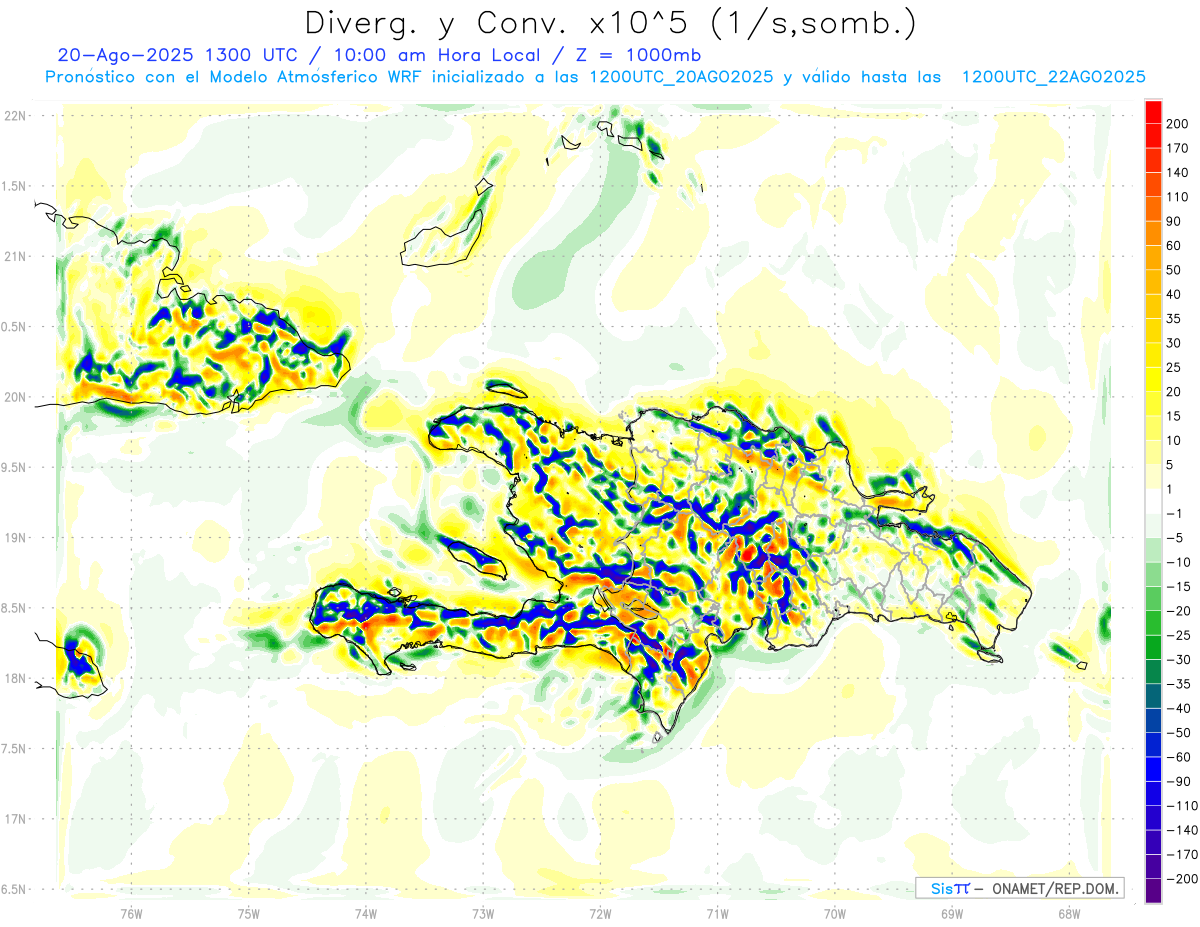Click the "6.5N" latitude label
This screenshot has width=1200, height=927.
[15, 889]
